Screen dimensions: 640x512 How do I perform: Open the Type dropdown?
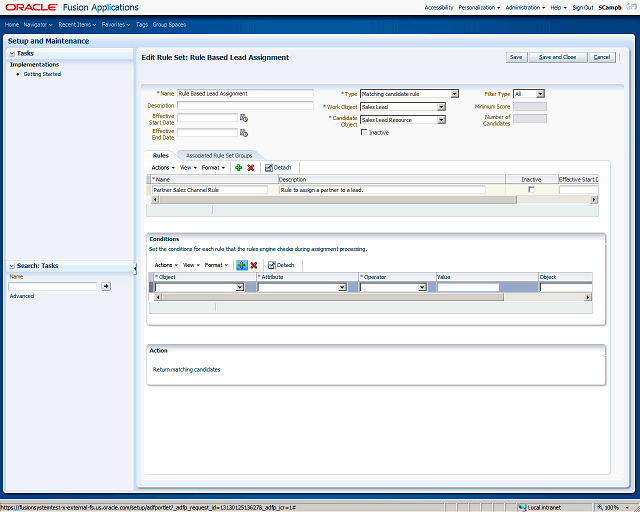click(x=454, y=94)
